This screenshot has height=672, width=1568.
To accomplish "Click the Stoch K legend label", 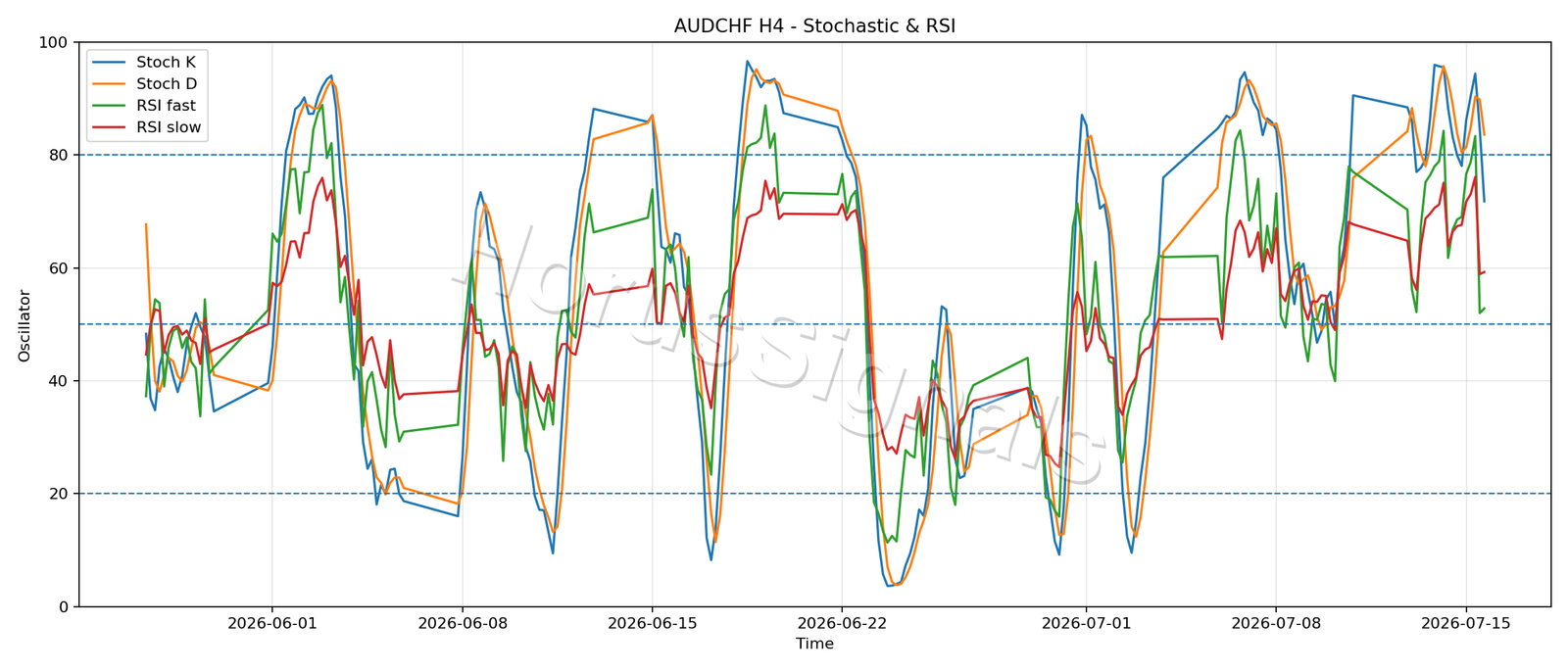I will (x=166, y=63).
